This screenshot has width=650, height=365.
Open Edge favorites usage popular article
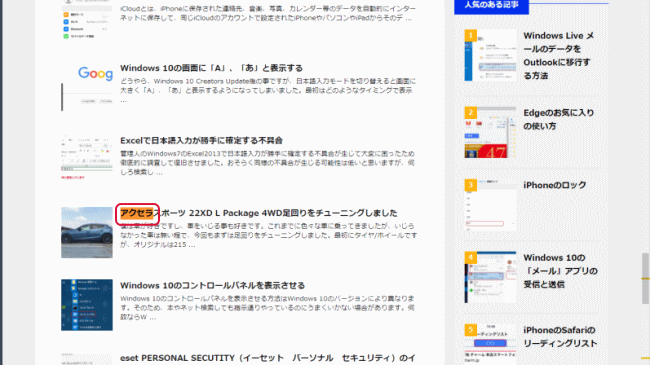pos(558,119)
